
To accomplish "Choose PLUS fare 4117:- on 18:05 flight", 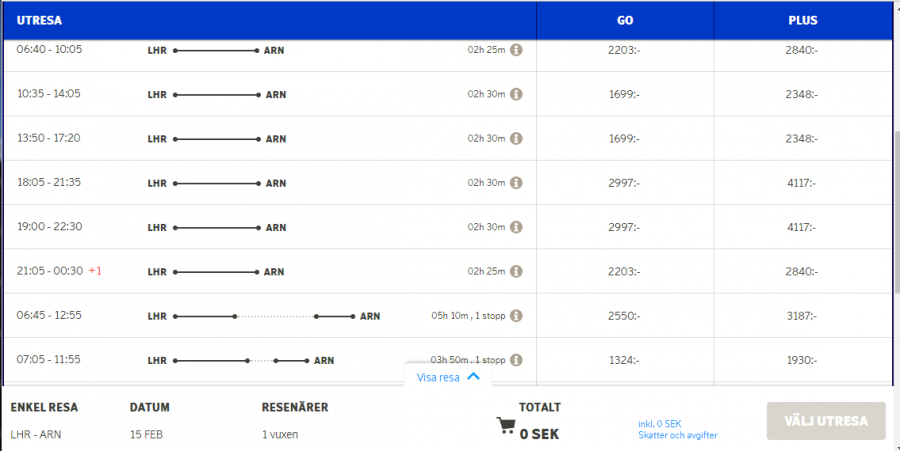I will click(x=802, y=183).
